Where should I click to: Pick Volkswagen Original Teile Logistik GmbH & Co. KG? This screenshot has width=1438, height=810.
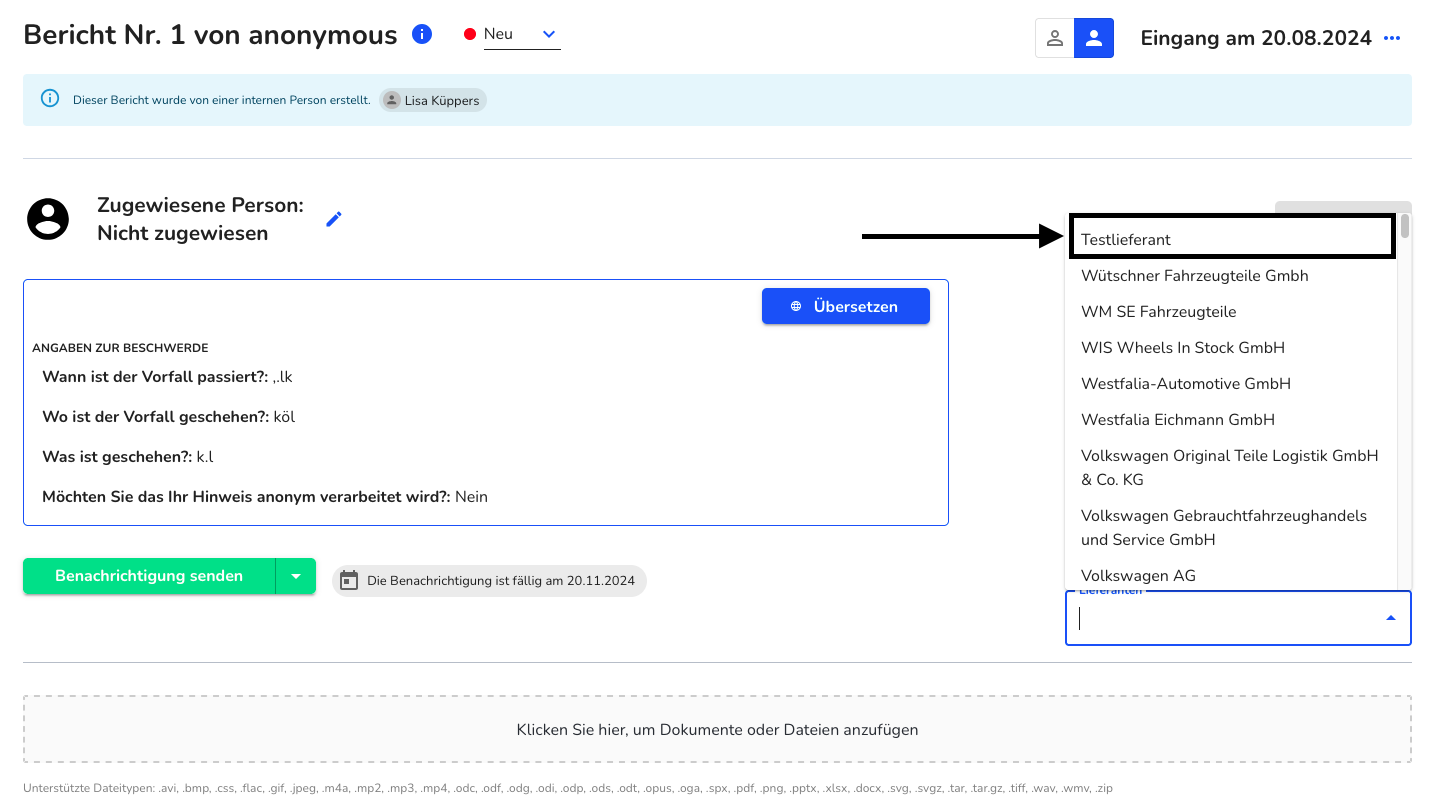(x=1231, y=468)
